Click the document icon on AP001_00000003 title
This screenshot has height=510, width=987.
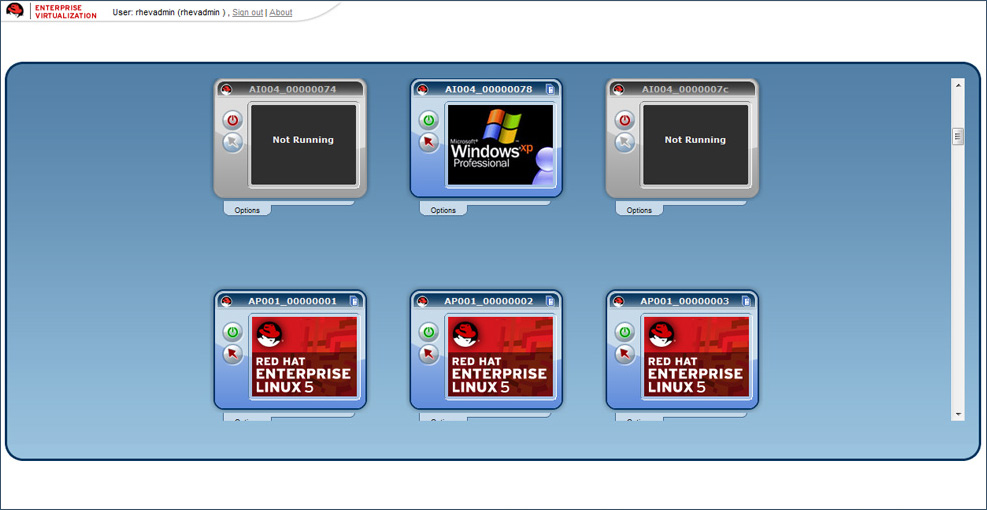[747, 302]
